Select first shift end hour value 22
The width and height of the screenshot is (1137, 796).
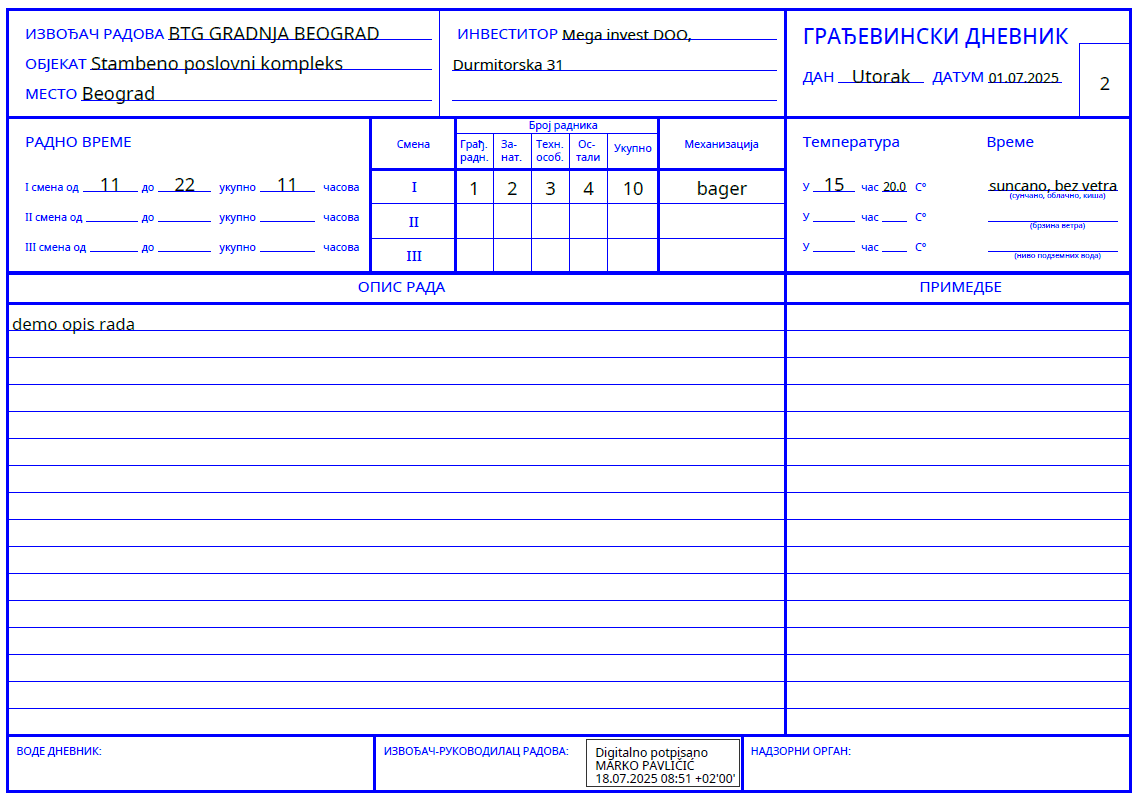(x=184, y=185)
